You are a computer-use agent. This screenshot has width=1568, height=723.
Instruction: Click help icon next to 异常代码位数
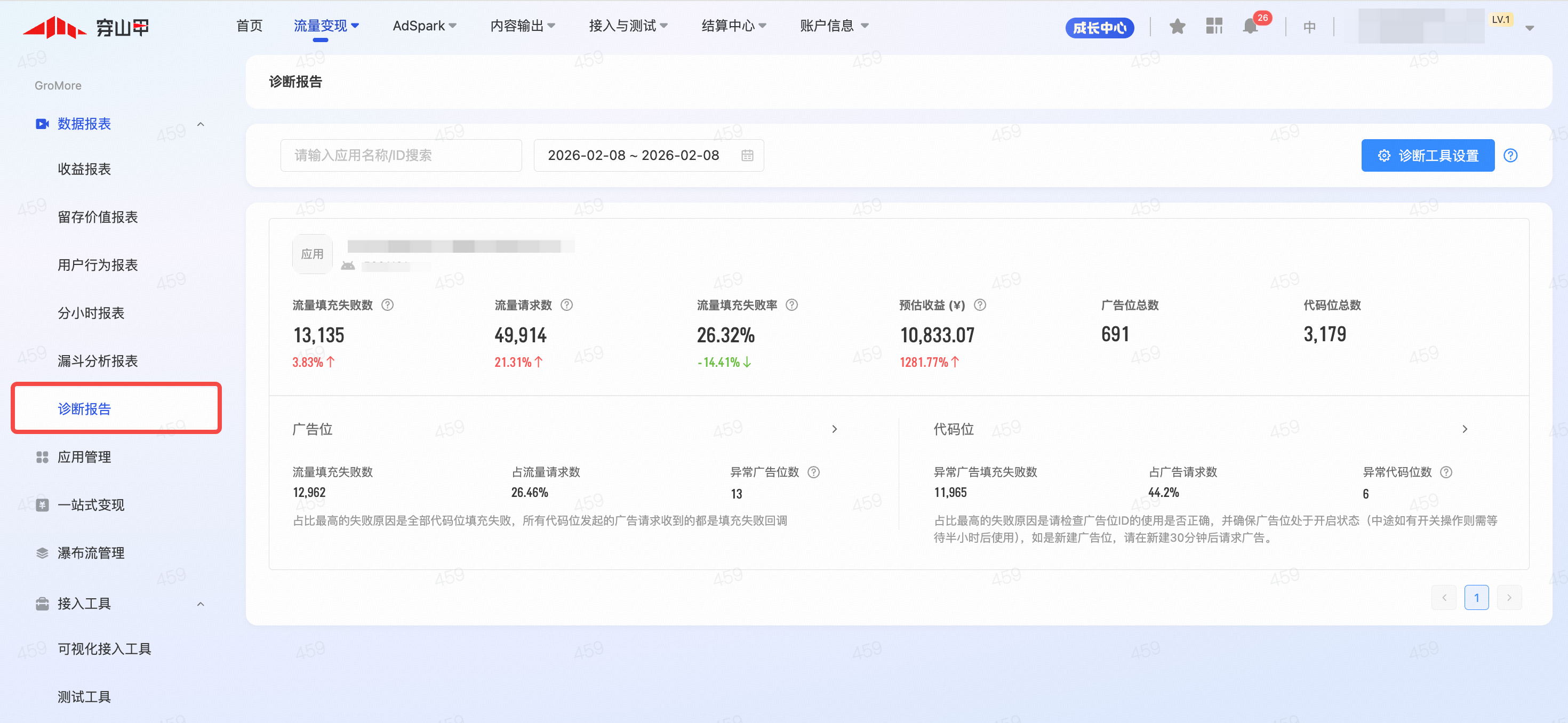[1446, 472]
